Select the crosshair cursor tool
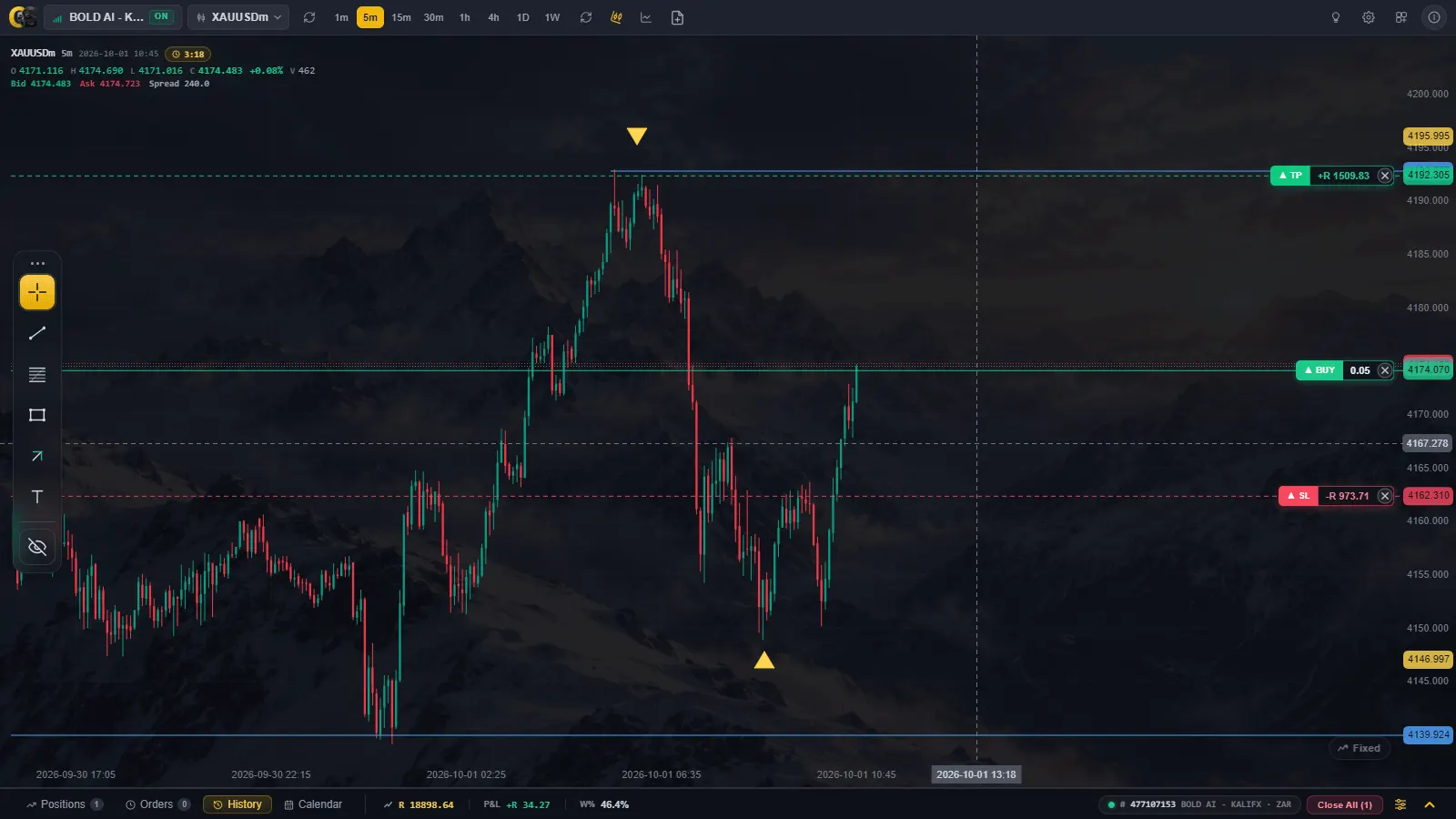The image size is (1456, 819). (37, 292)
